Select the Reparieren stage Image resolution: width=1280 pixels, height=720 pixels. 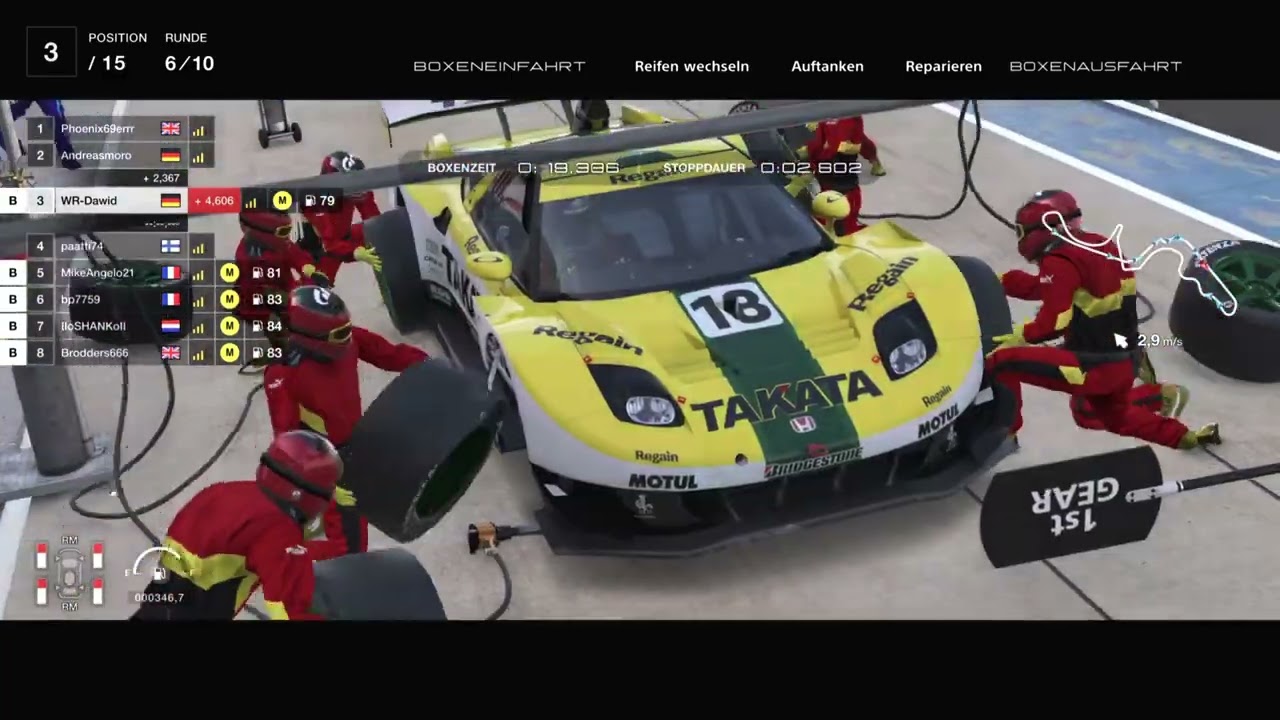point(943,66)
